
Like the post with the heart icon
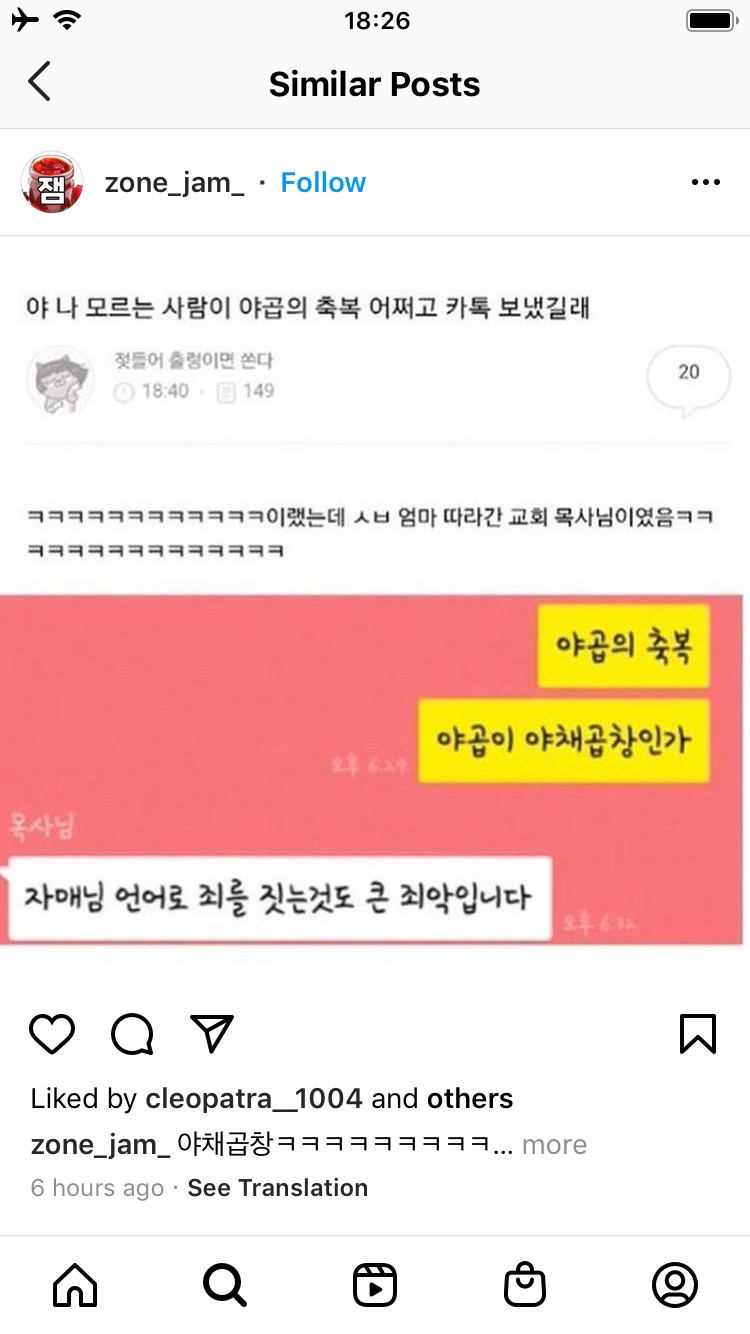pyautogui.click(x=52, y=1034)
